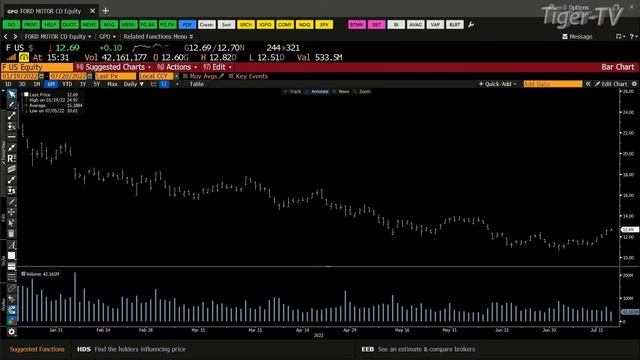Select the pointer cursor tool in chart toolbar

click(x=11, y=94)
